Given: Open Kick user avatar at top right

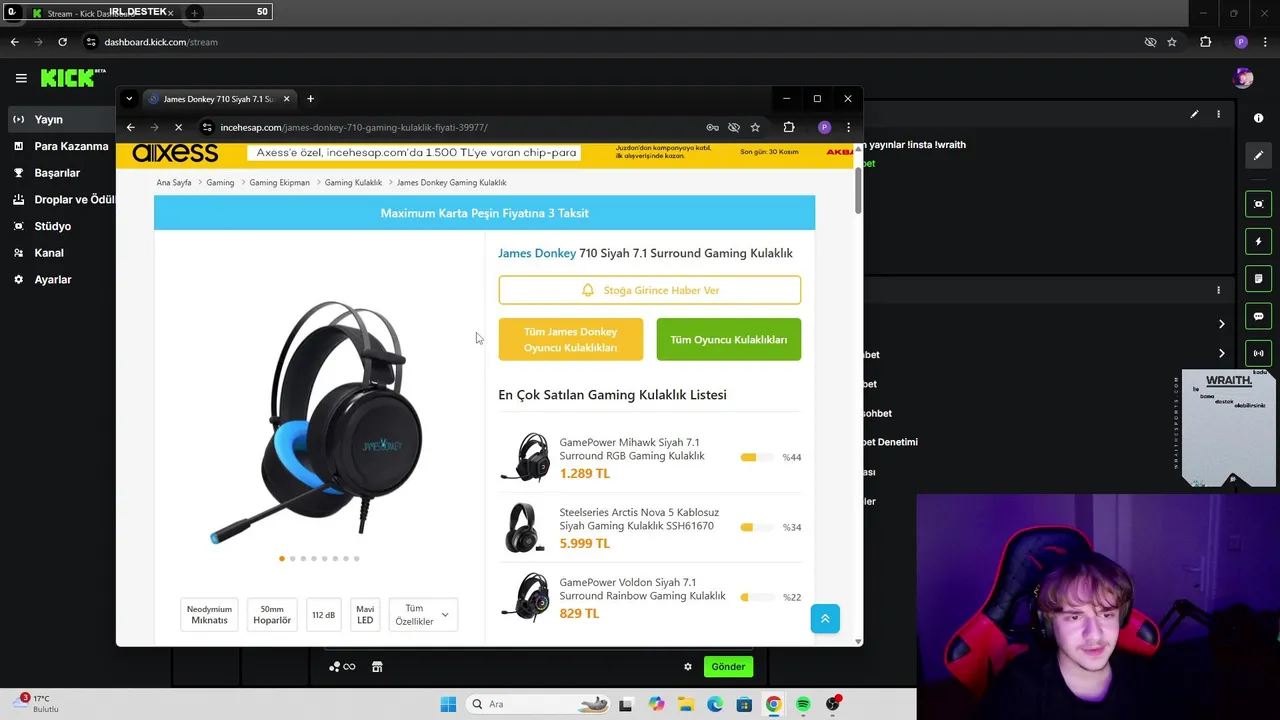Looking at the screenshot, I should point(1243,78).
